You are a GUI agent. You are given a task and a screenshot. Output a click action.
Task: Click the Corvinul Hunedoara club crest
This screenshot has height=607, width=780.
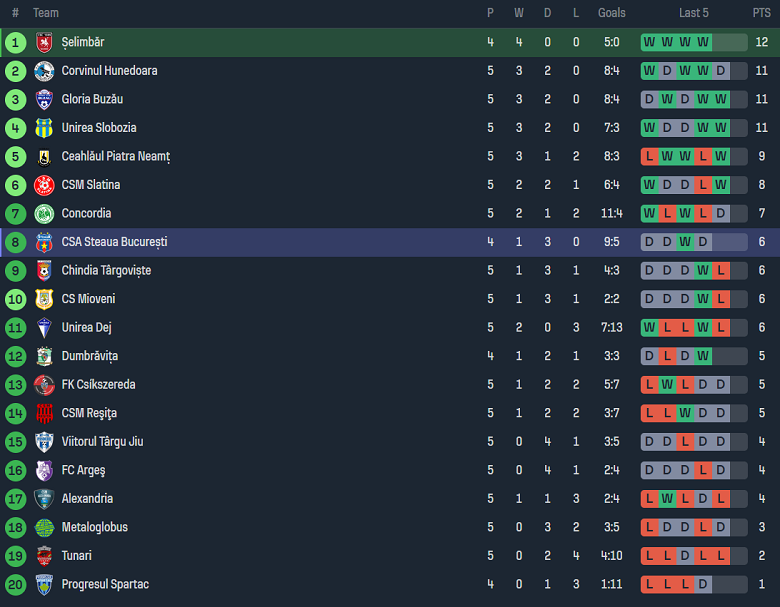click(x=44, y=71)
